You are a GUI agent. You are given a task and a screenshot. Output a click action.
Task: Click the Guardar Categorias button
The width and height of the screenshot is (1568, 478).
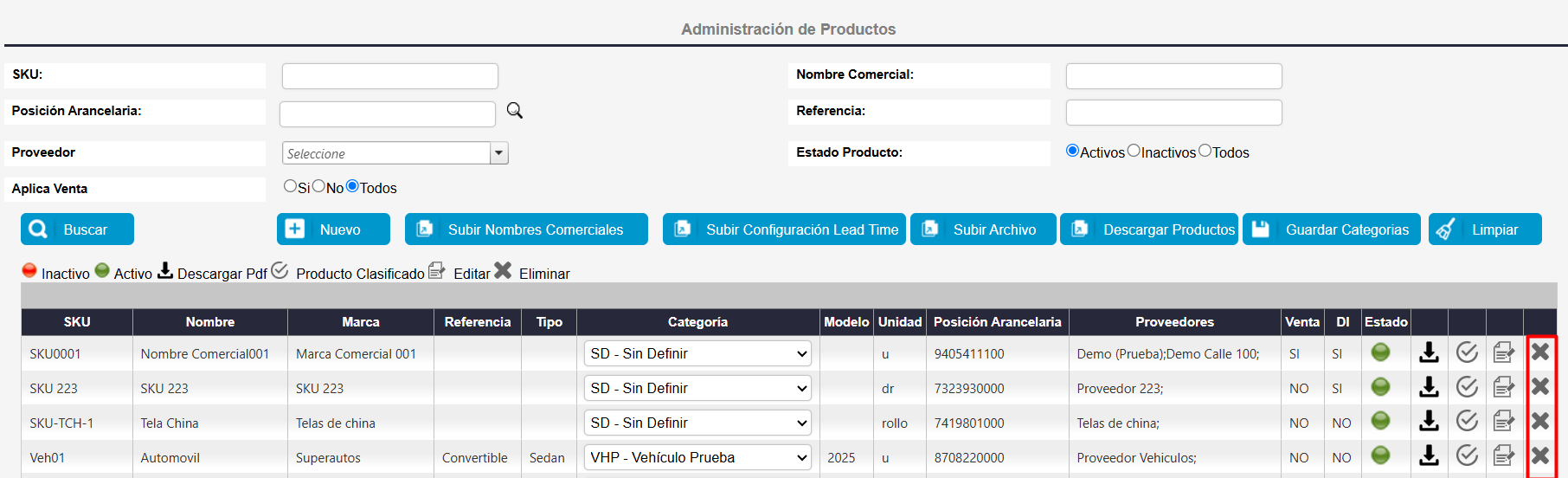[x=1331, y=229]
